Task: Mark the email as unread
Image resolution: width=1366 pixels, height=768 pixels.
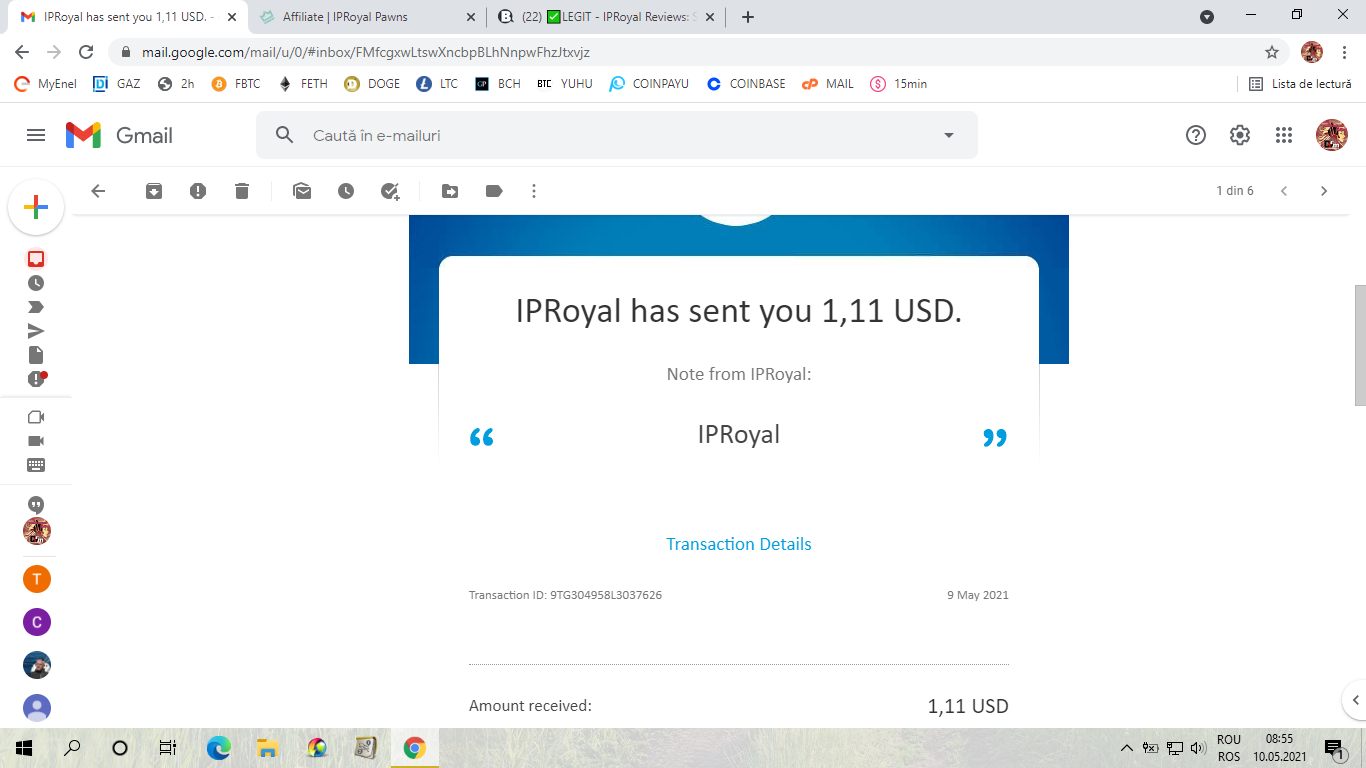Action: point(302,191)
